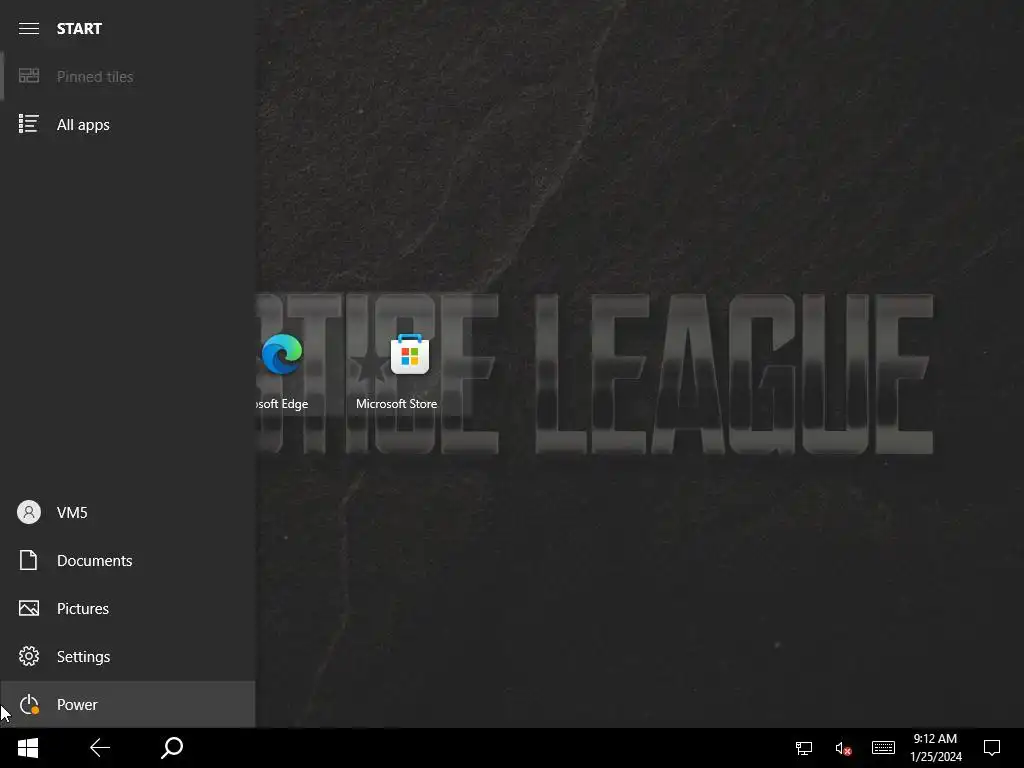The image size is (1024, 768).
Task: Open Pictures folder from Start
Action: coord(127,609)
